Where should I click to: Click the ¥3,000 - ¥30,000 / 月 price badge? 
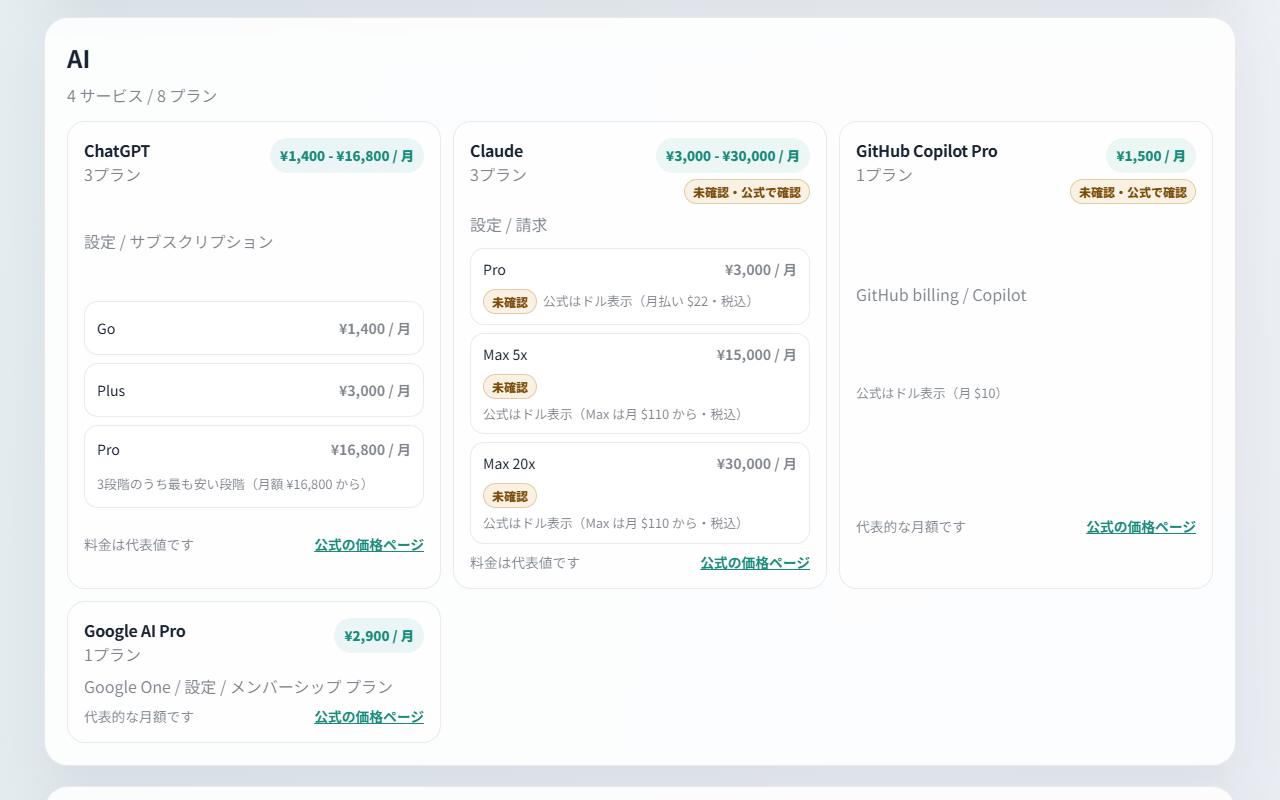pos(733,156)
